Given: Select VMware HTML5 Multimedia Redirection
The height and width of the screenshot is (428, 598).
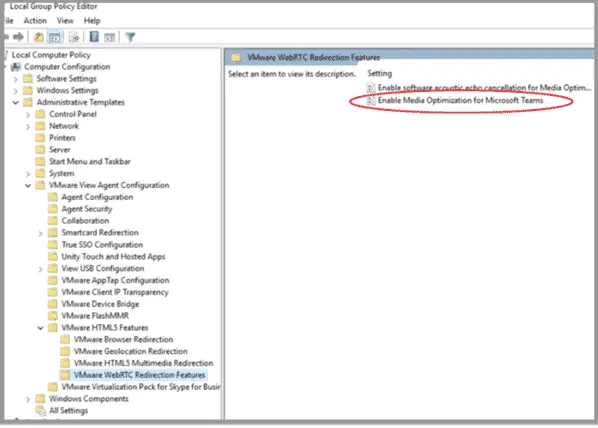Looking at the screenshot, I should click(x=143, y=363).
